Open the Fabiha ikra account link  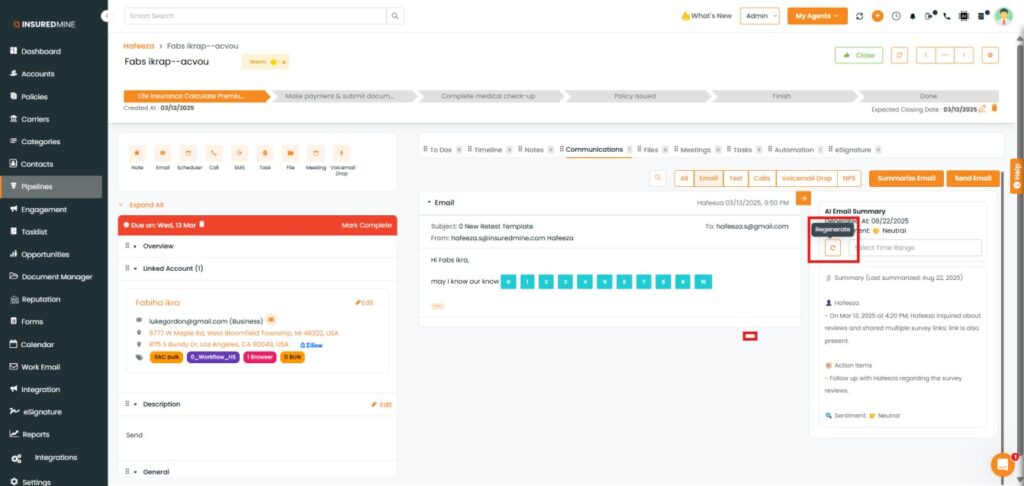(x=157, y=302)
